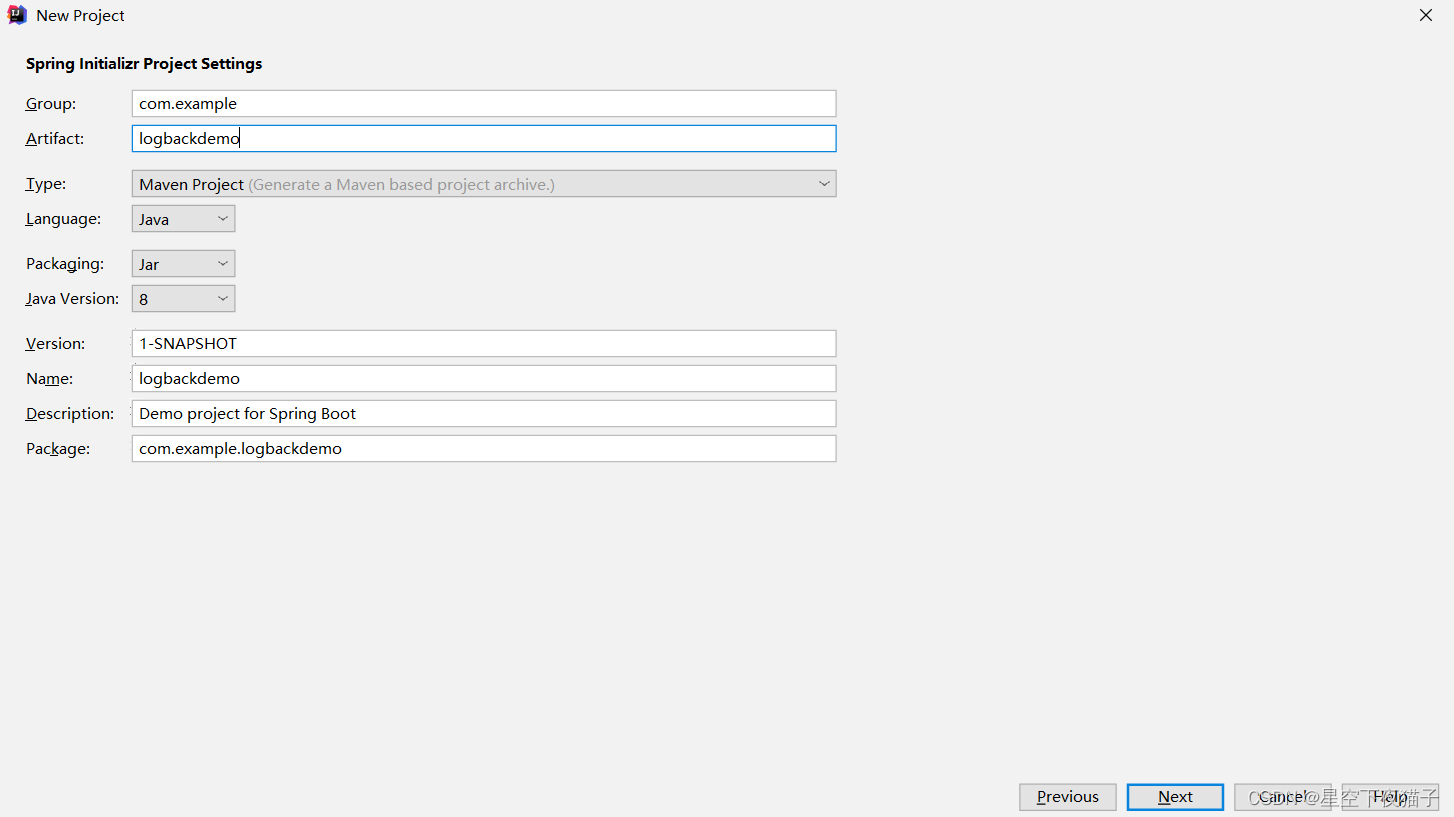Click the IntelliJ IDEA icon in title bar
The image size is (1454, 817).
(17, 15)
